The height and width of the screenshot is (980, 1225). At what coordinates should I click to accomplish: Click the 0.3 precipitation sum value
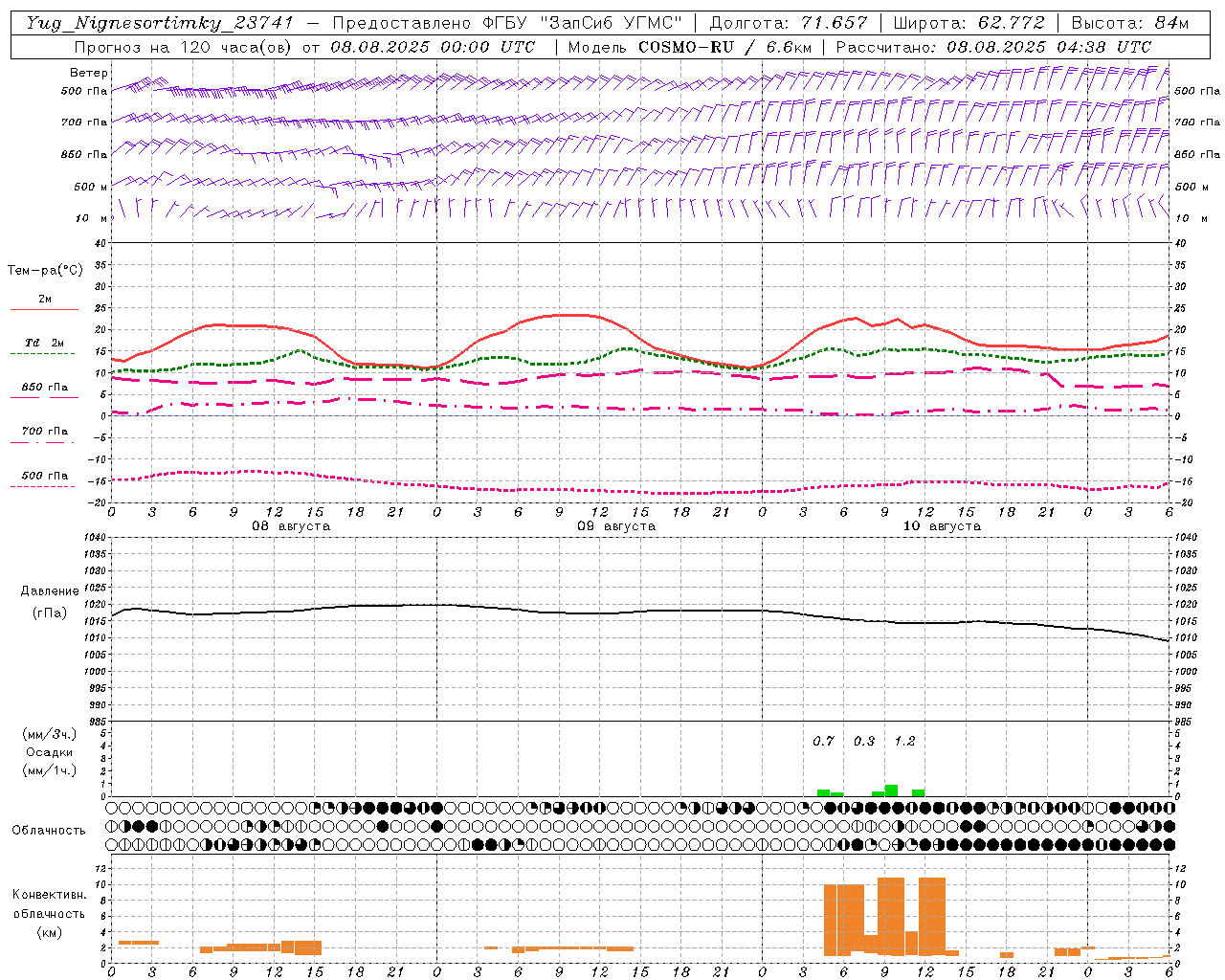pos(864,741)
